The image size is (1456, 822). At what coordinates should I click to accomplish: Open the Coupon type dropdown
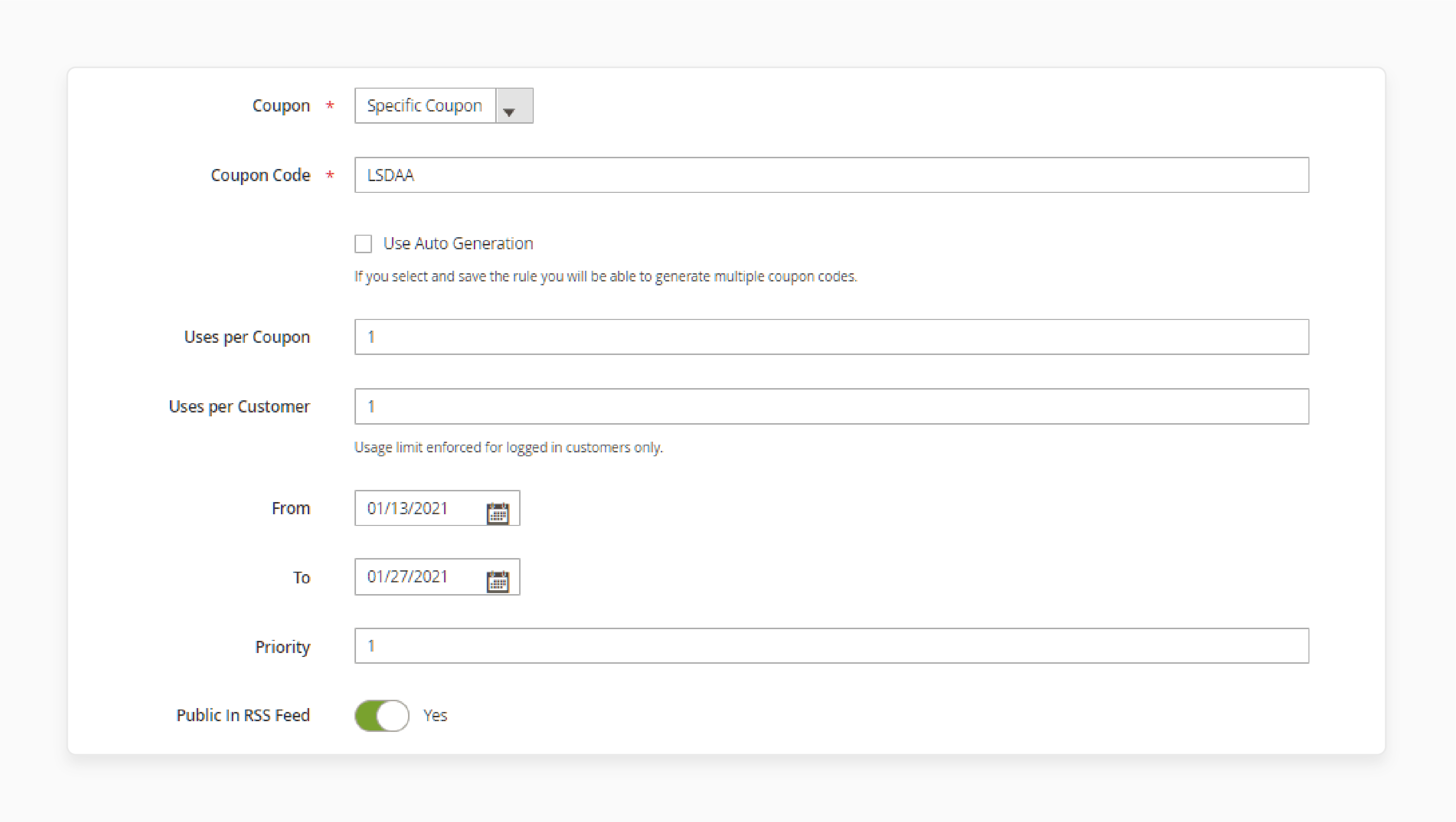click(x=444, y=105)
